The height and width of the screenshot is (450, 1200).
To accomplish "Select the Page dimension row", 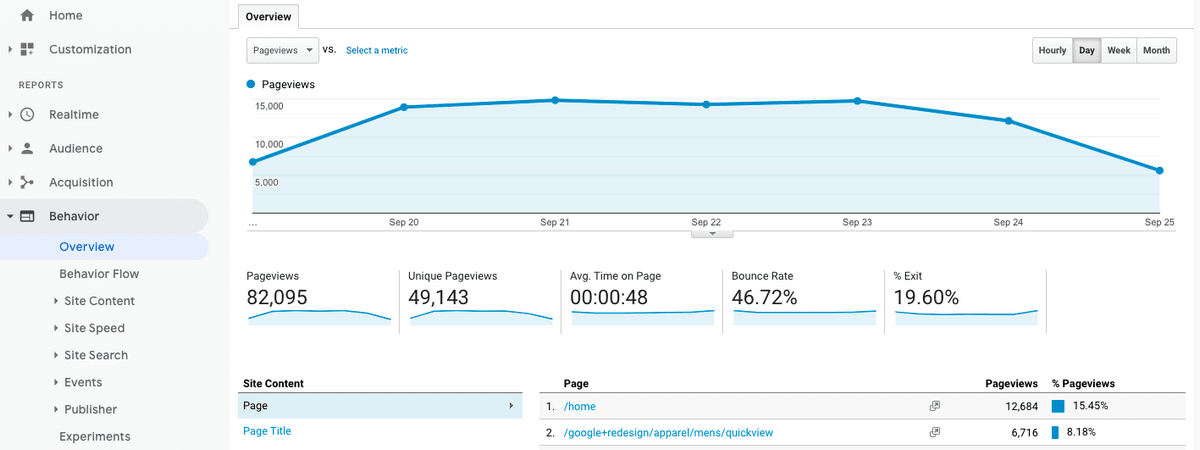I will coord(380,406).
